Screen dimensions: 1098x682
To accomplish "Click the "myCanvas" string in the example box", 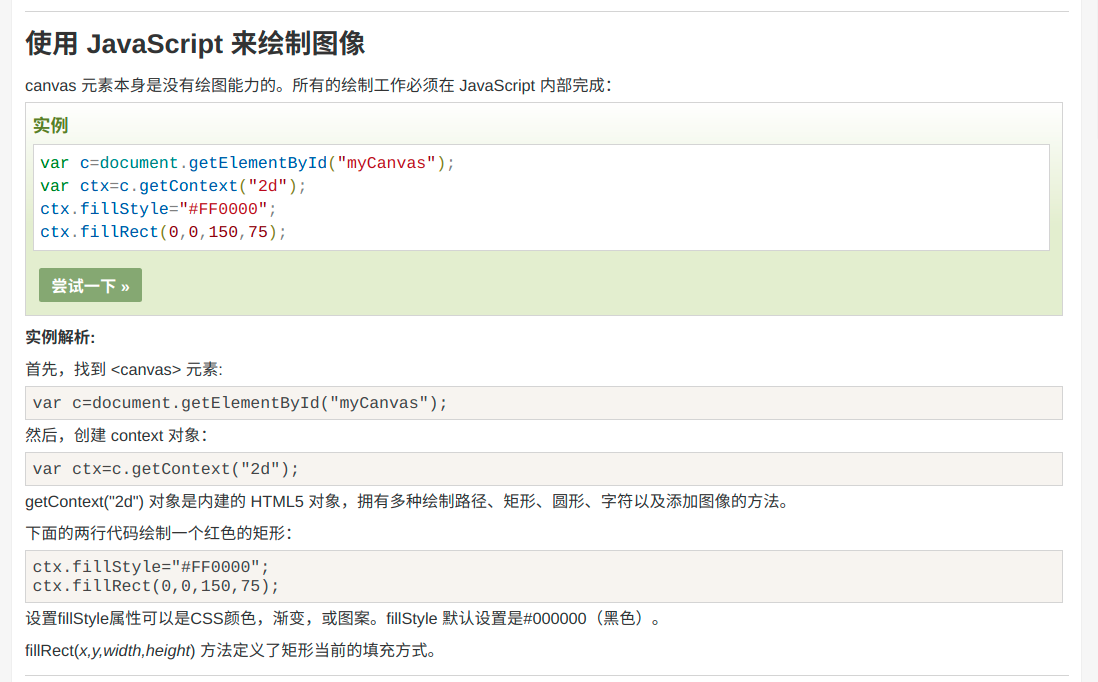I will tap(386, 163).
